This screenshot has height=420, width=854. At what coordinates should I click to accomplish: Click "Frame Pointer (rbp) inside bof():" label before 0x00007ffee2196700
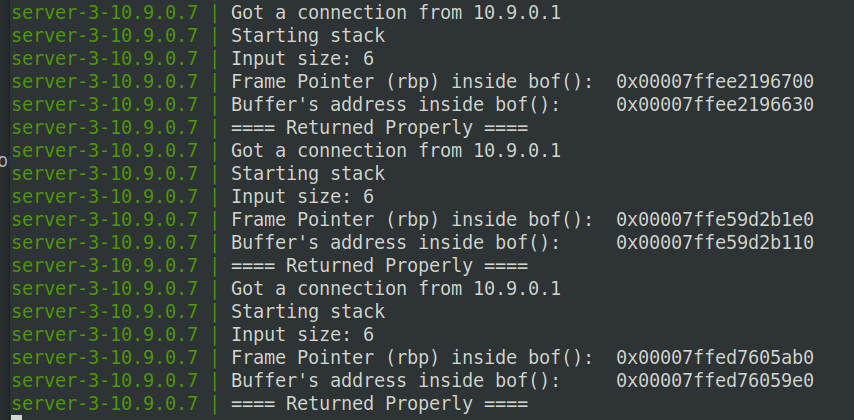pyautogui.click(x=411, y=82)
